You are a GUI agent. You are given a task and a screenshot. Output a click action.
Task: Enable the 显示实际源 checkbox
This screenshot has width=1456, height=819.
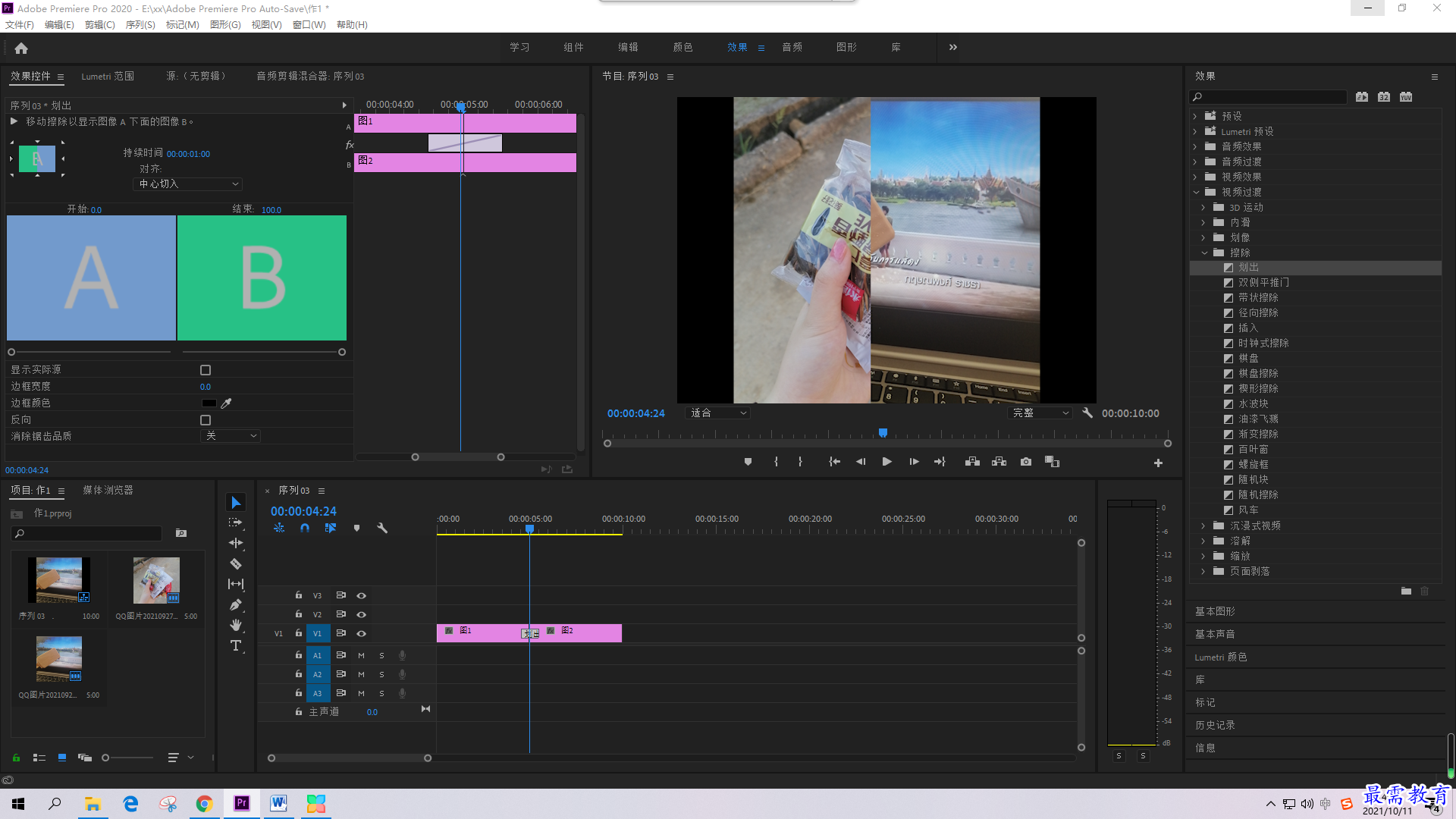pyautogui.click(x=206, y=370)
